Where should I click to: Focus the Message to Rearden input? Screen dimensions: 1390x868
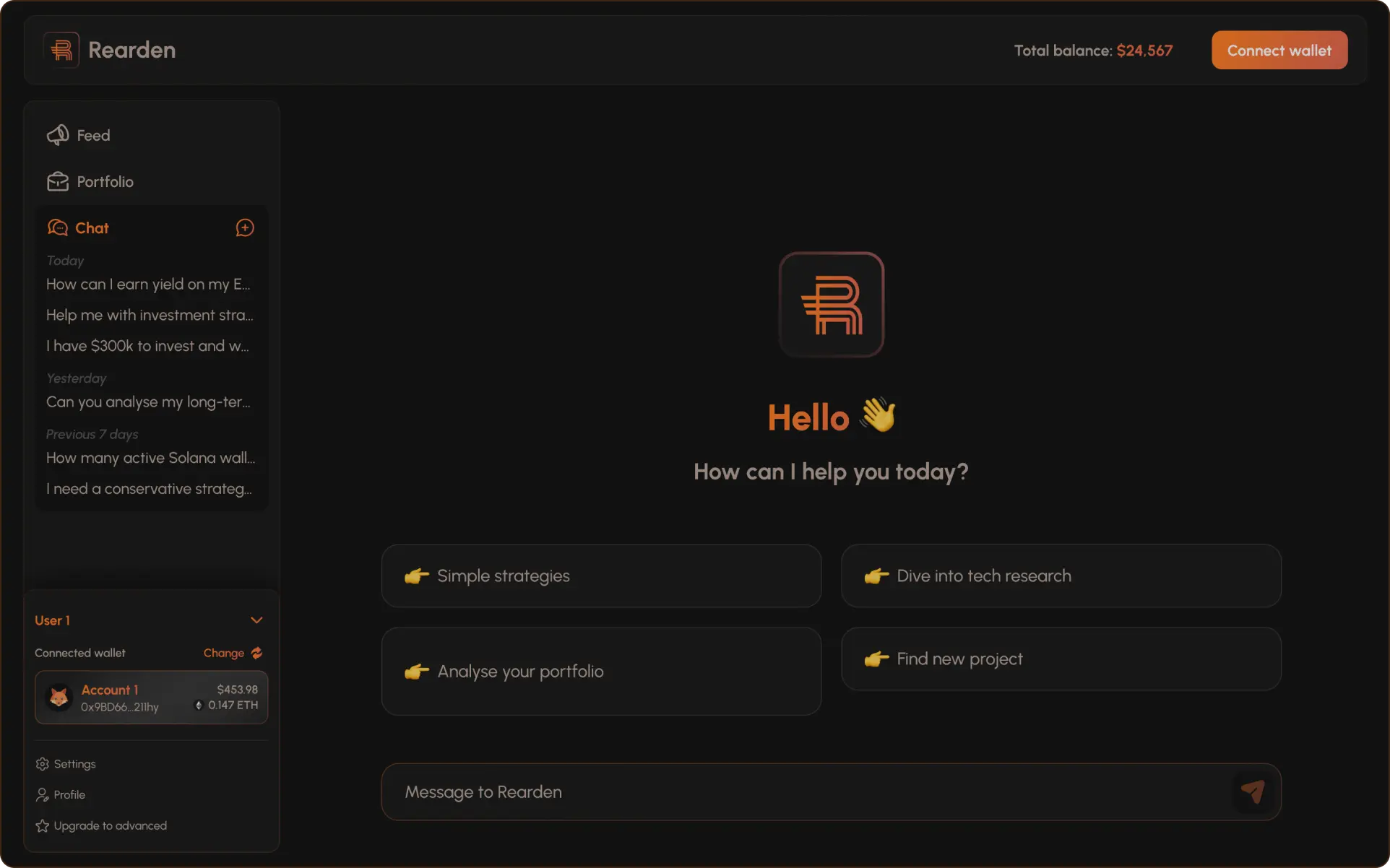point(802,791)
